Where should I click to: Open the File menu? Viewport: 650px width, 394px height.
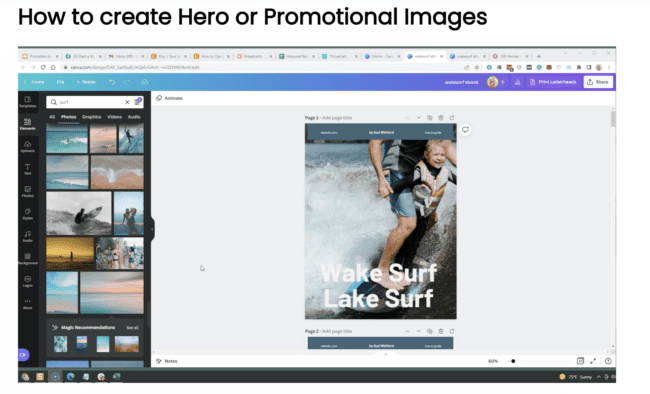pyautogui.click(x=60, y=82)
